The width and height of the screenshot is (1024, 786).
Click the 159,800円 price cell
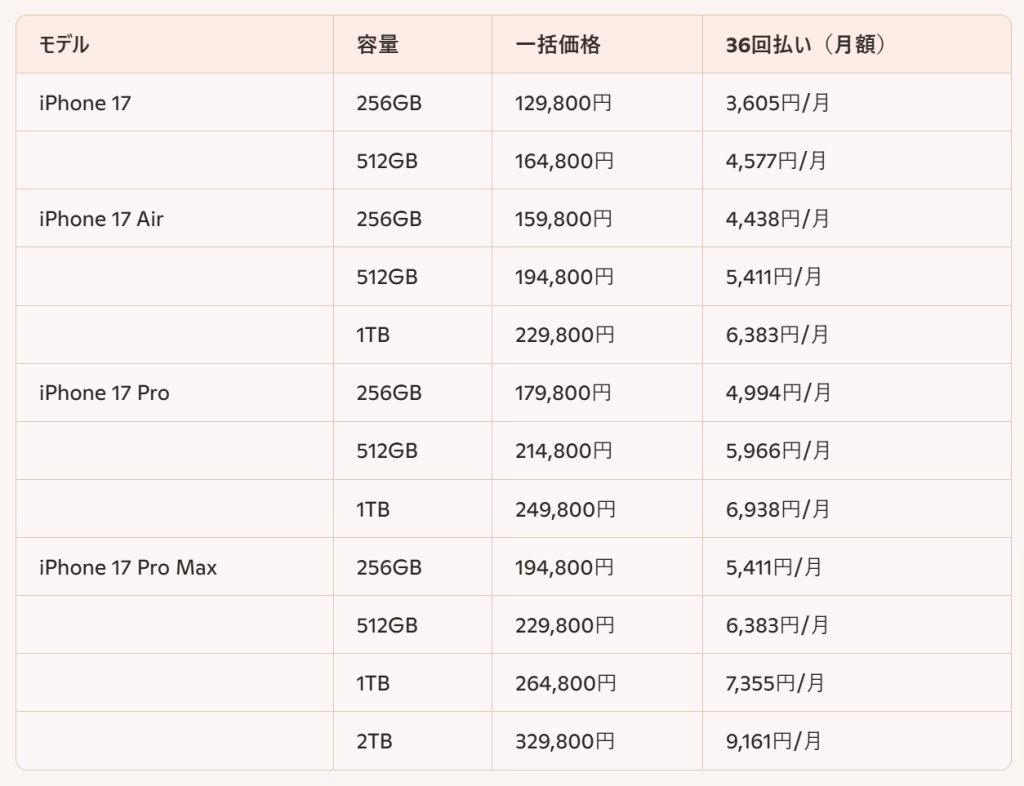(x=564, y=219)
